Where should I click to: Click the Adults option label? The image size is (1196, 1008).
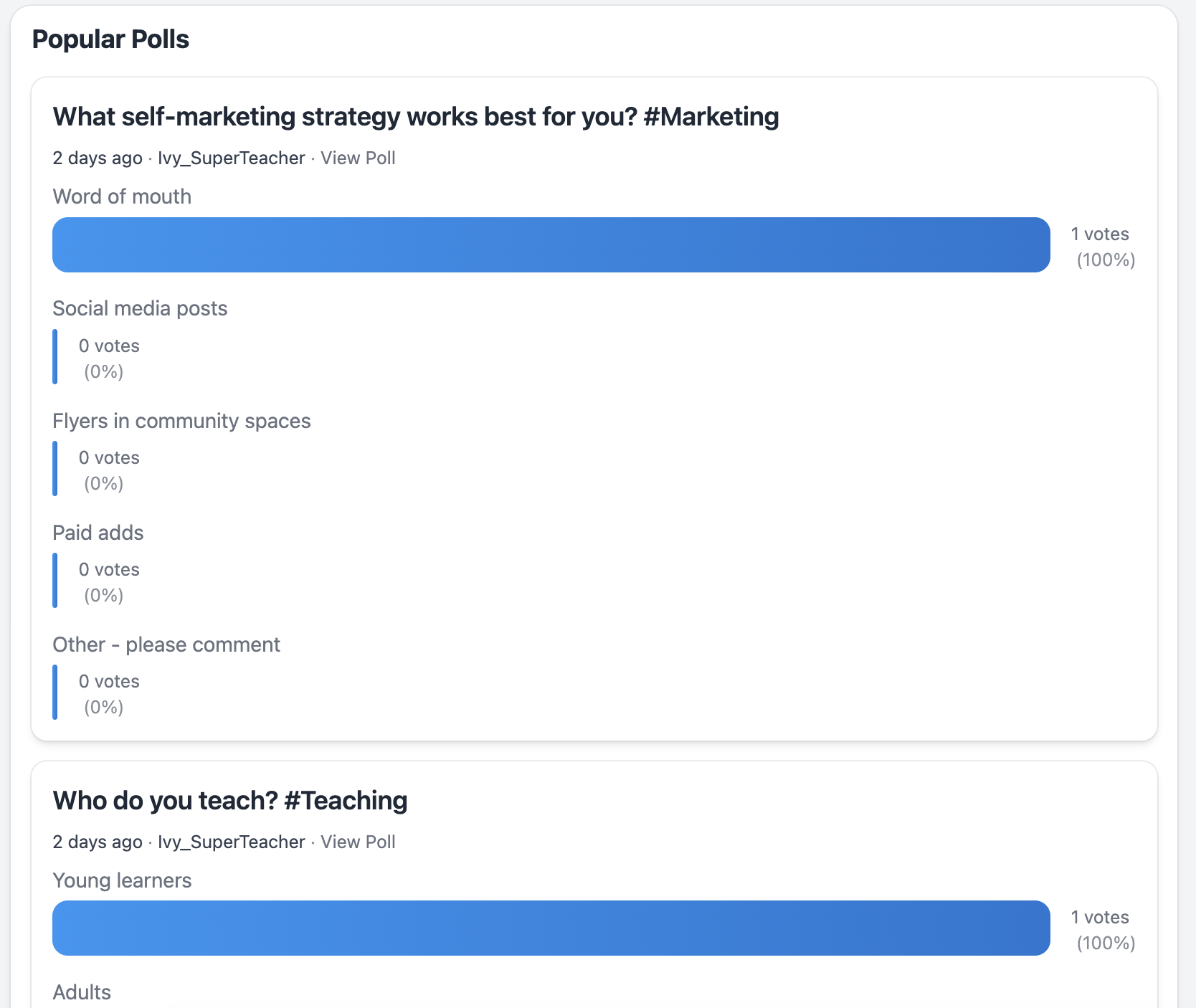(82, 992)
